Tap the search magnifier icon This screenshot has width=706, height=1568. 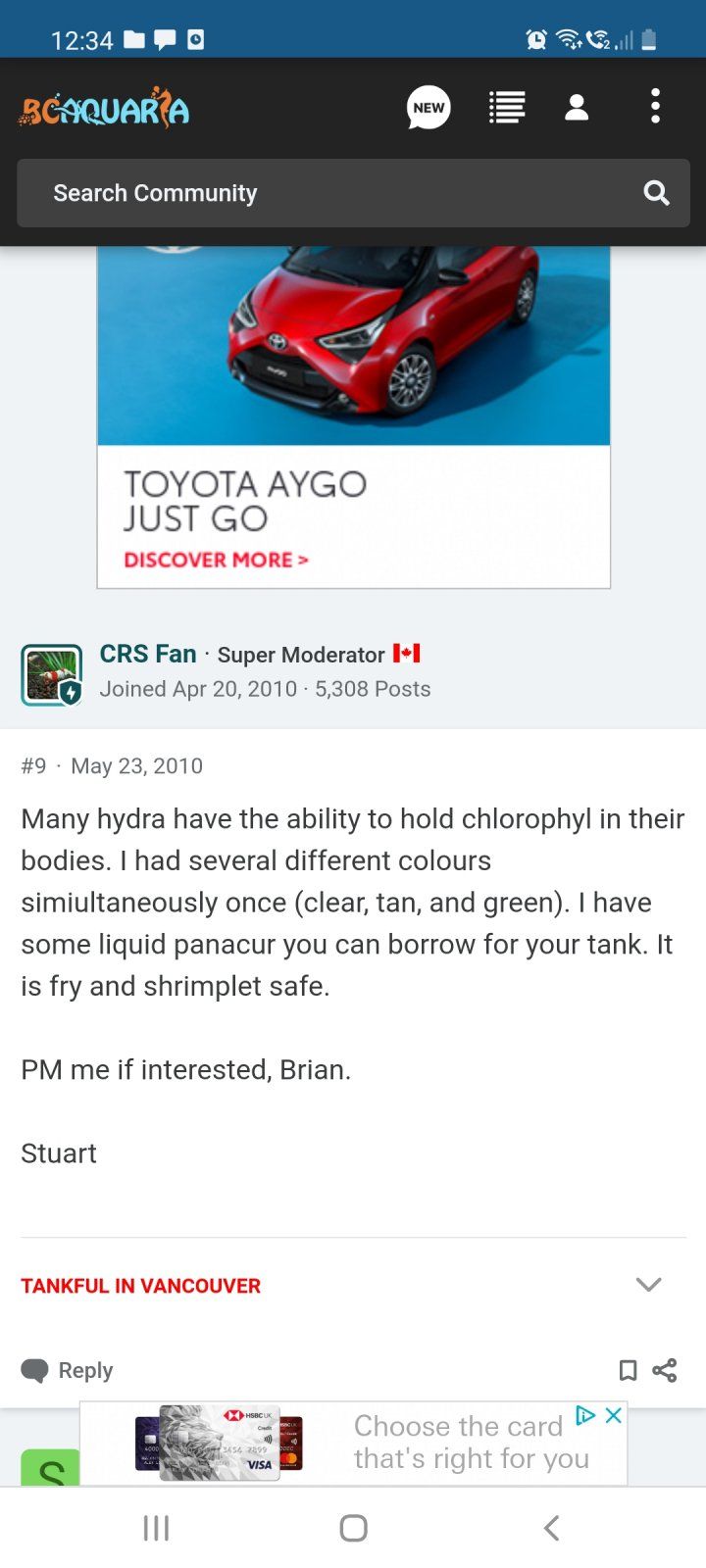656,193
